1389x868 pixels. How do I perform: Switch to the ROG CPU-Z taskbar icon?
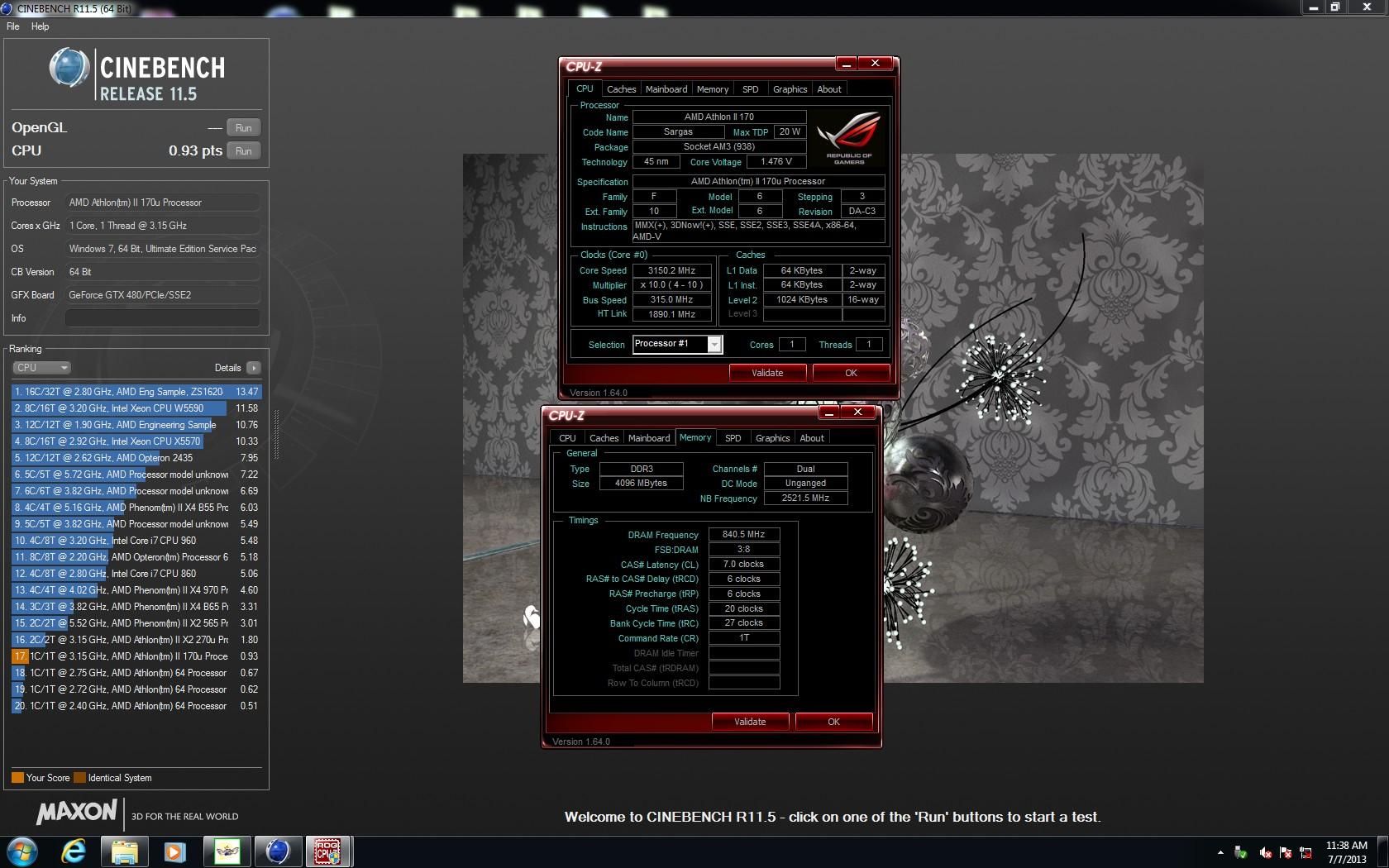coord(327,851)
